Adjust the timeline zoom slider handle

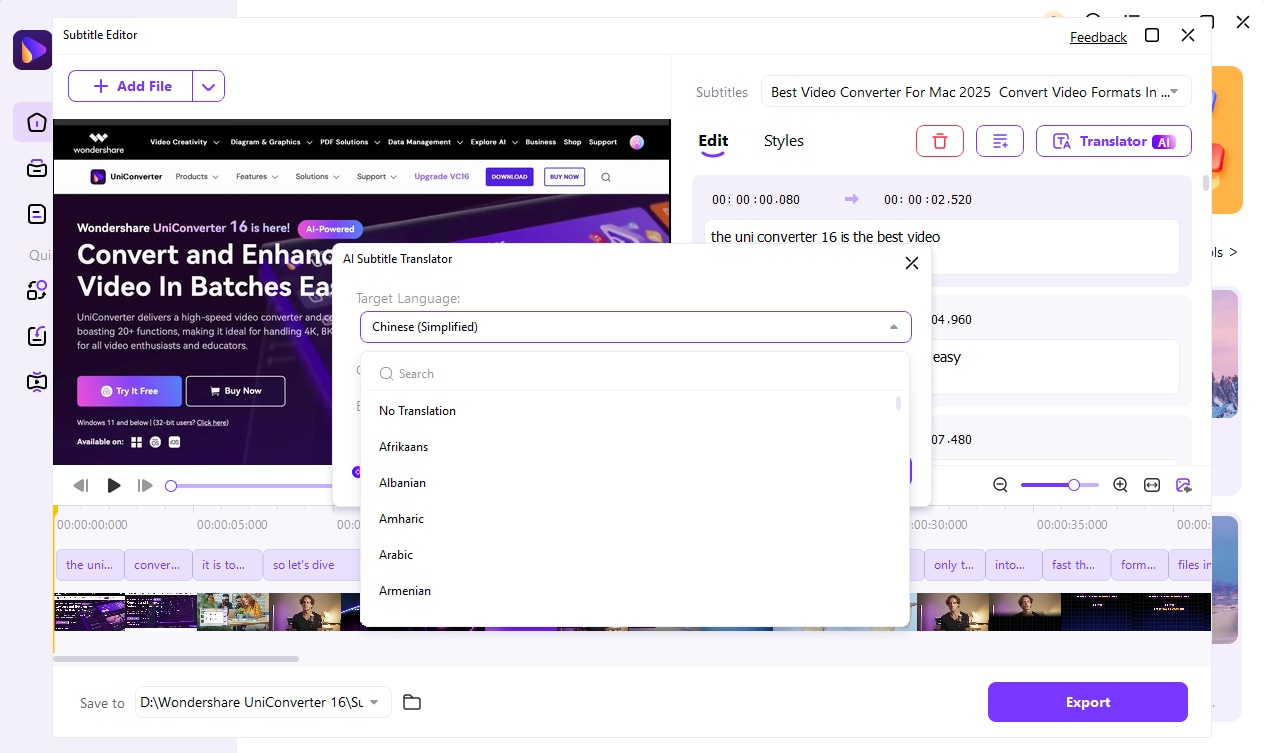tap(1073, 485)
